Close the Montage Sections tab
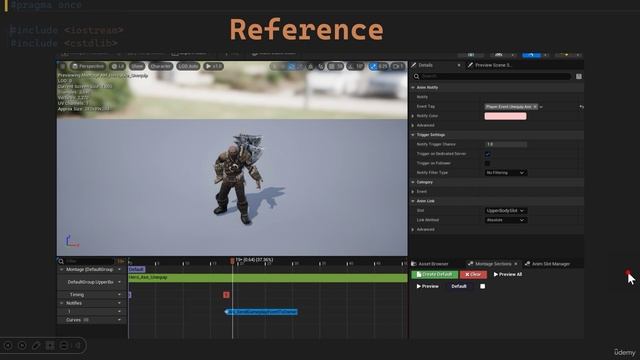This screenshot has height=360, width=640. [x=516, y=264]
